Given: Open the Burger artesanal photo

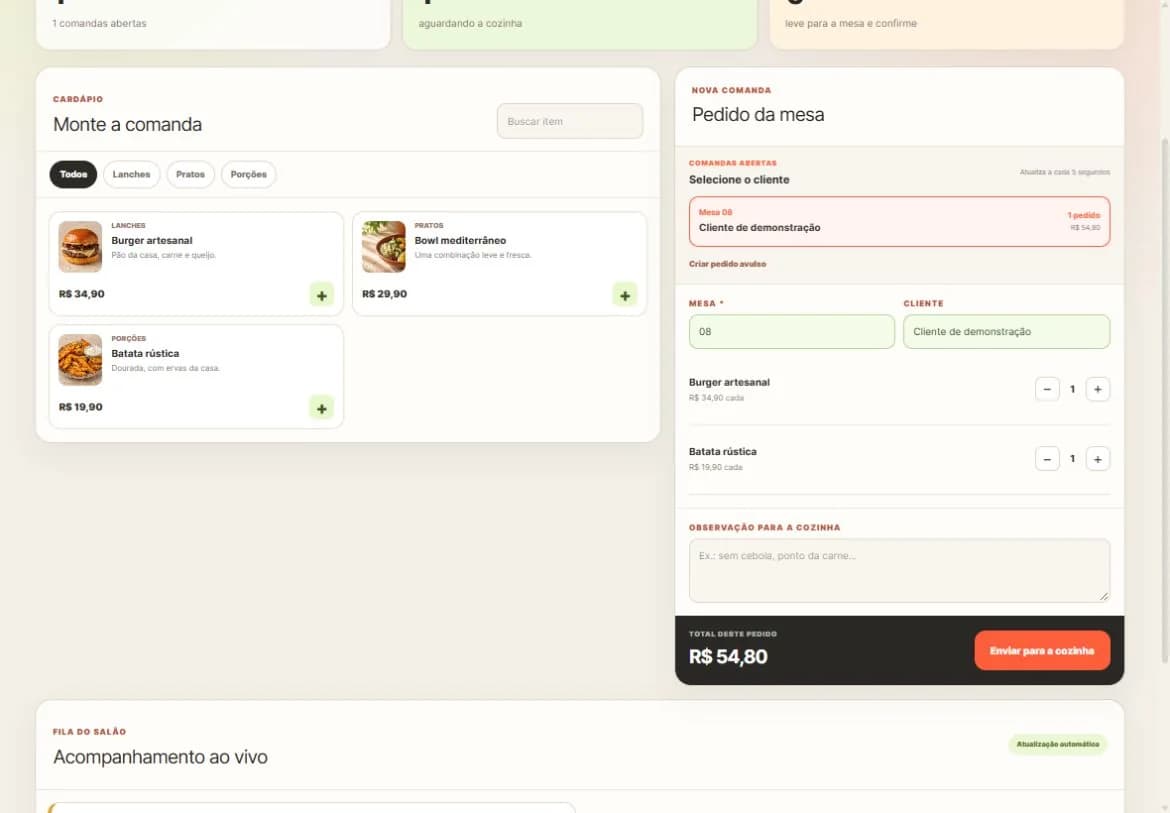Looking at the screenshot, I should coord(81,247).
